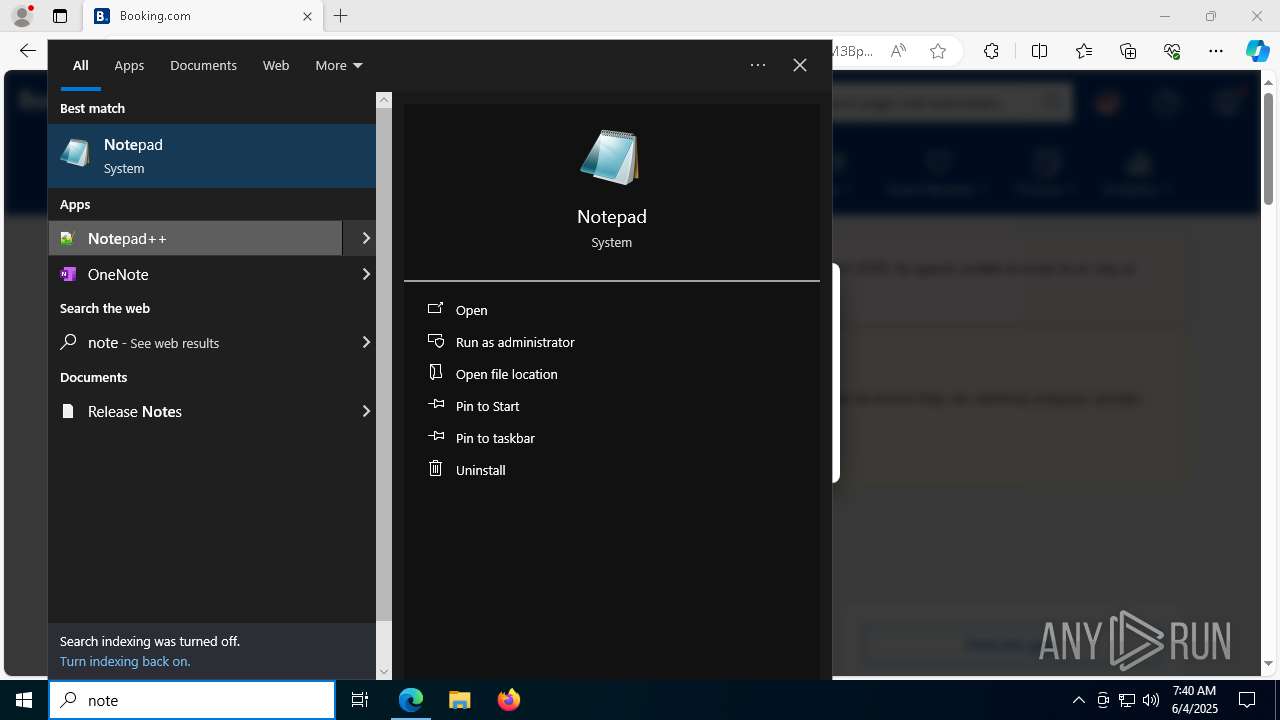The height and width of the screenshot is (720, 1280).
Task: Open Edge Collections icon
Action: 1128,51
